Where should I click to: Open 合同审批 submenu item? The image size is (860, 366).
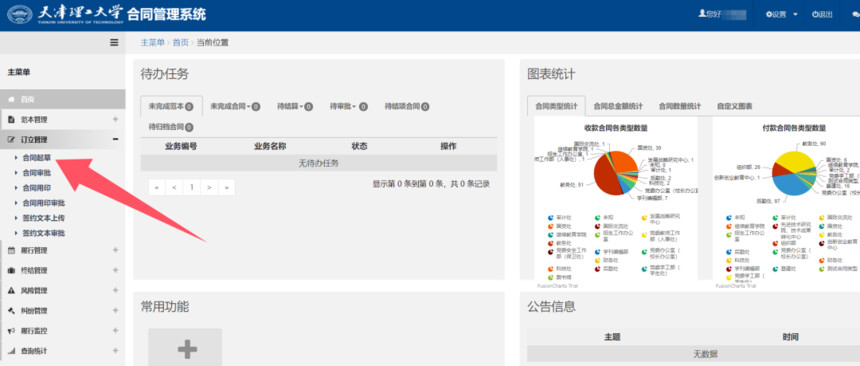pyautogui.click(x=37, y=173)
